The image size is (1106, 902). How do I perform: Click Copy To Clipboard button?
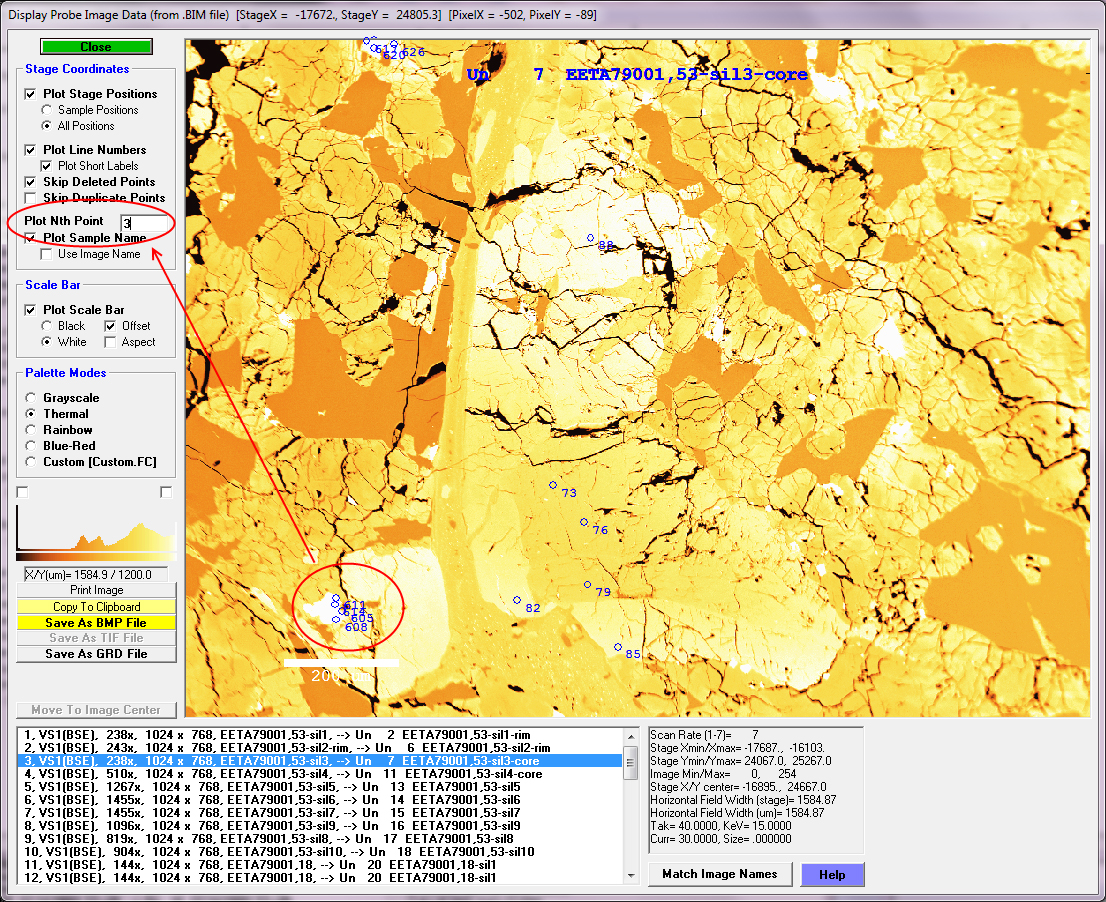click(x=96, y=607)
